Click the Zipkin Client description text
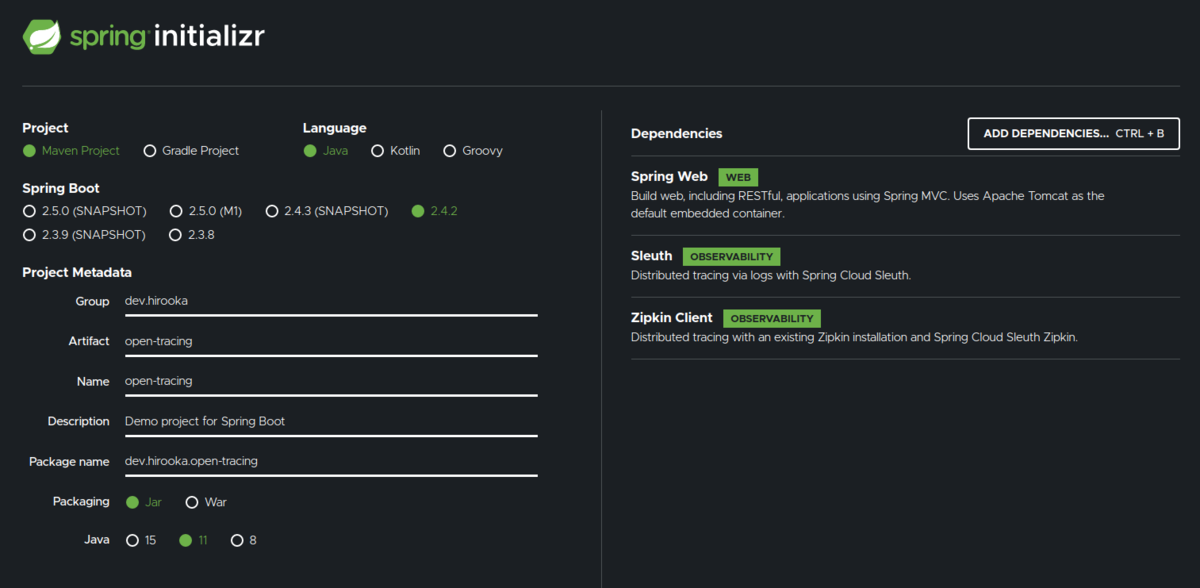Viewport: 1200px width, 588px height. [854, 337]
